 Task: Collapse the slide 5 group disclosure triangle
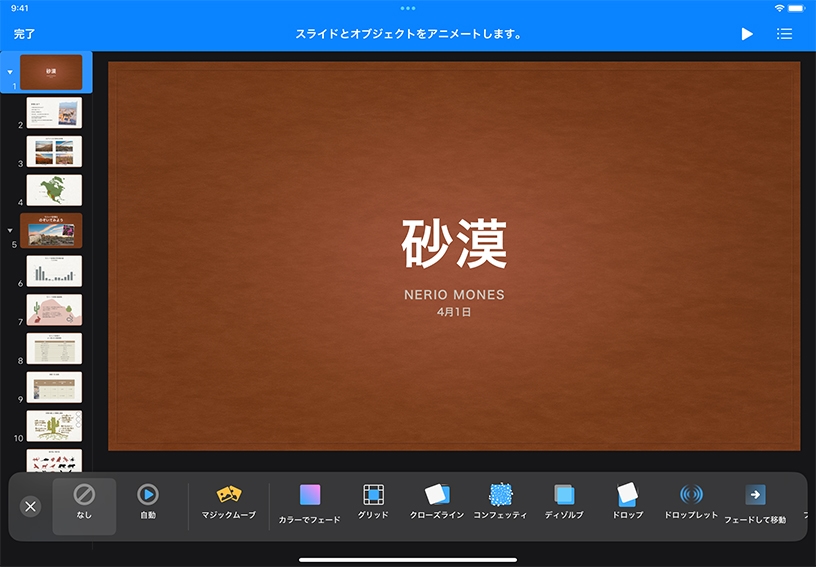(10, 230)
